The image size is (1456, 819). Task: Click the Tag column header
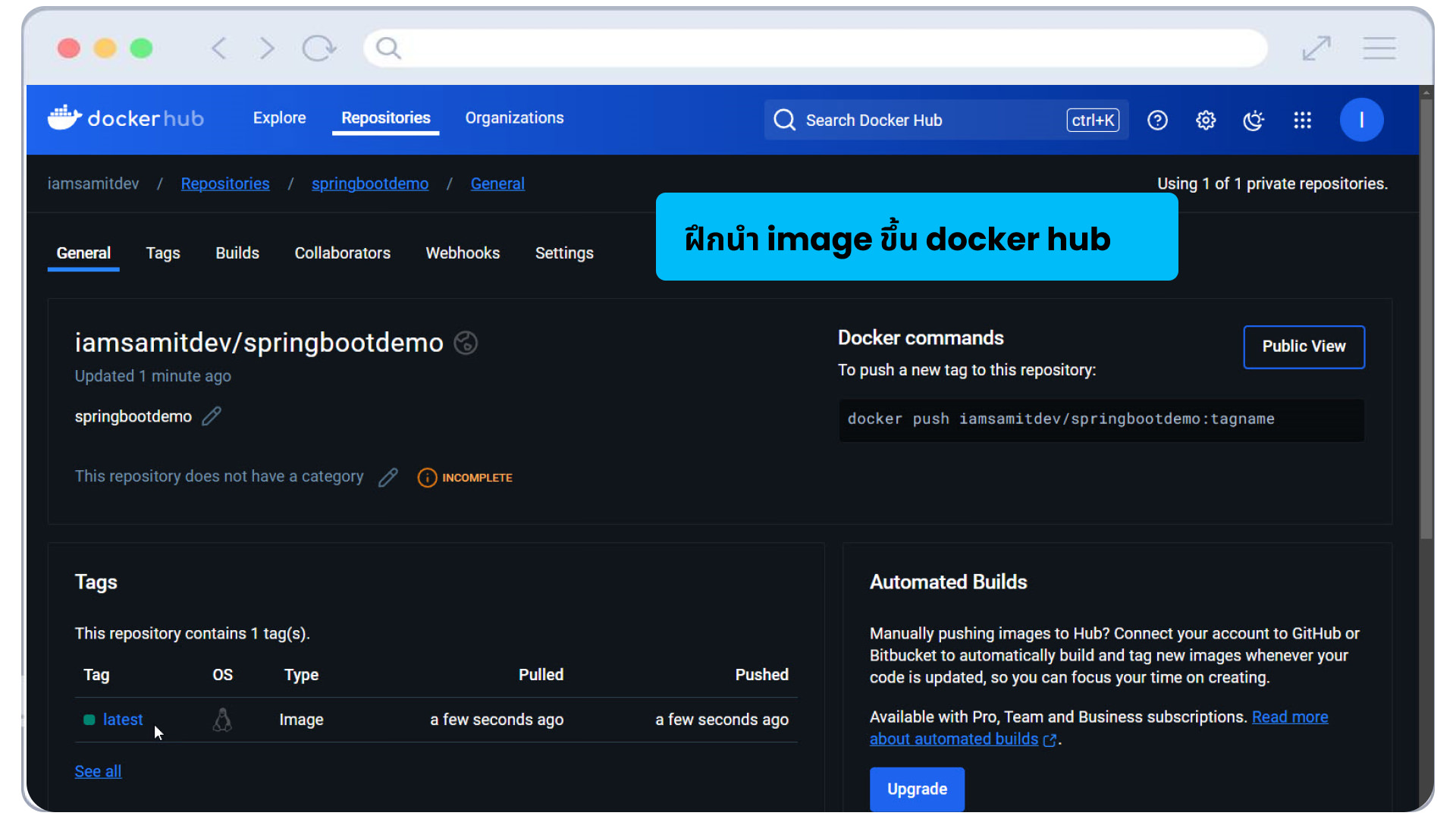(x=96, y=675)
